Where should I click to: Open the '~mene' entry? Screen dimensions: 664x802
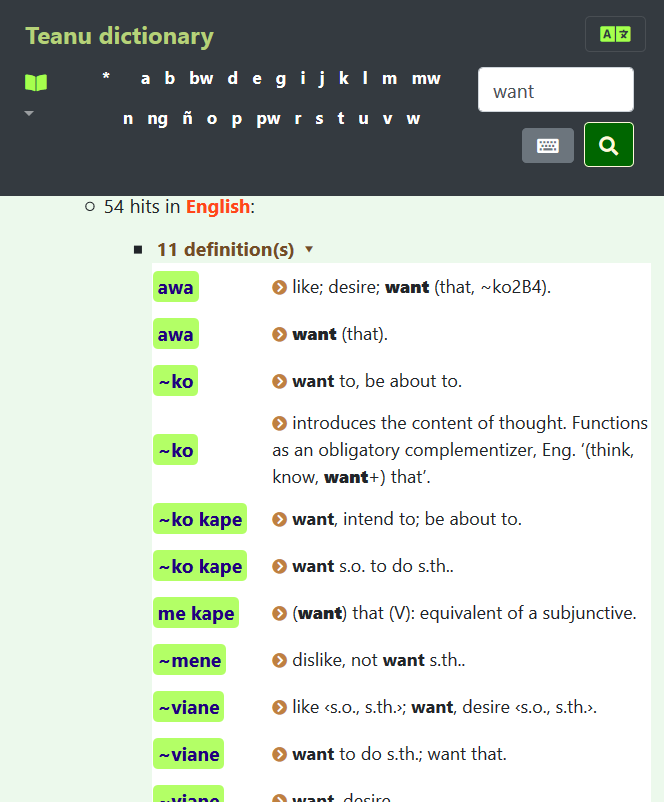pos(188,660)
